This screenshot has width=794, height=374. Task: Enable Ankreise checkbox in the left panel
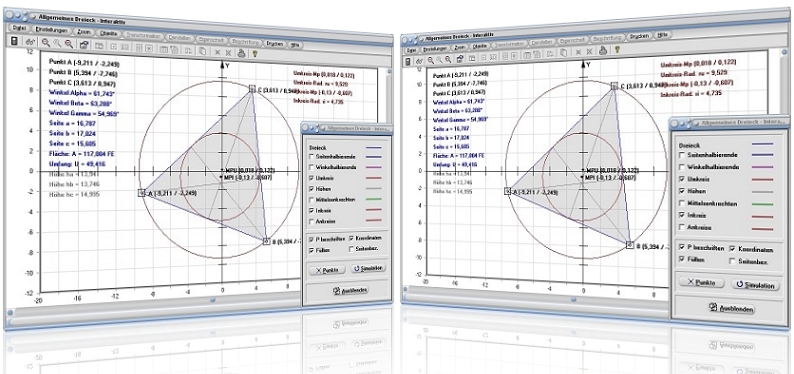coord(311,221)
